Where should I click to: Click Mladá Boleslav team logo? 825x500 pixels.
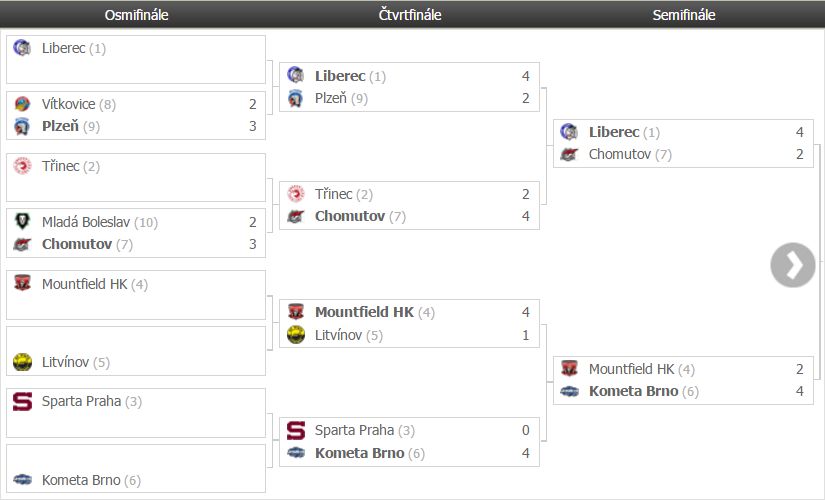click(x=22, y=222)
